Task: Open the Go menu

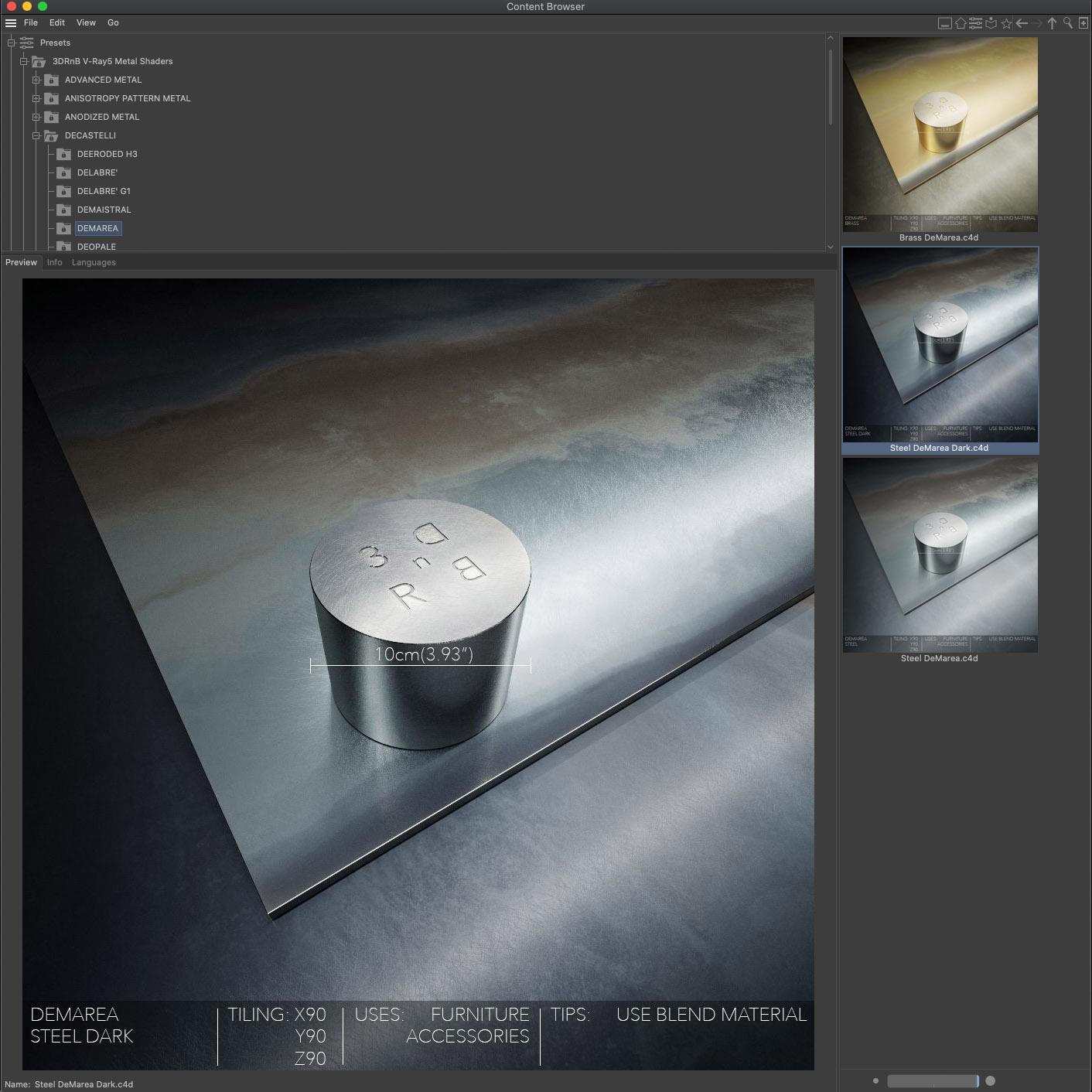Action: [113, 23]
